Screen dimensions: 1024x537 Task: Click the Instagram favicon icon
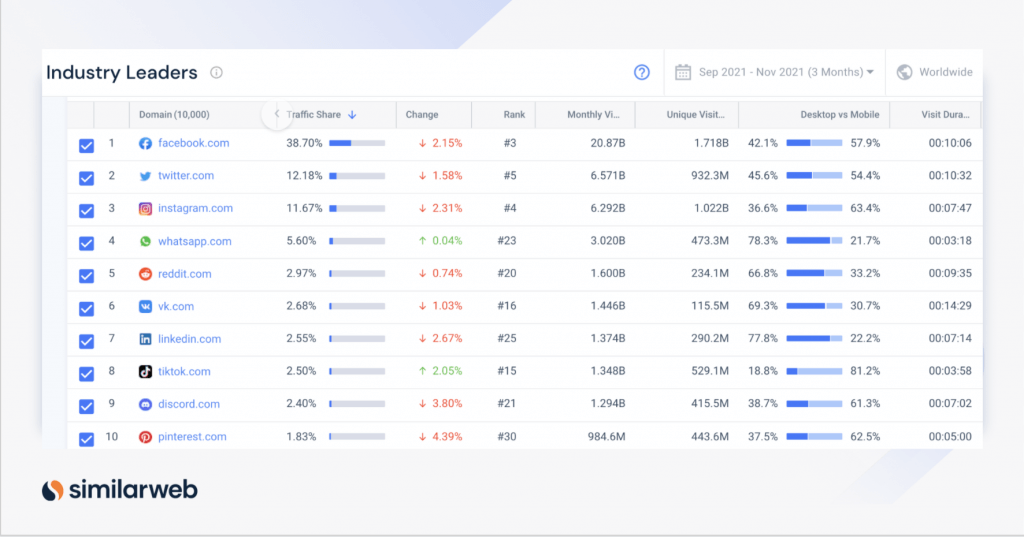coord(145,208)
